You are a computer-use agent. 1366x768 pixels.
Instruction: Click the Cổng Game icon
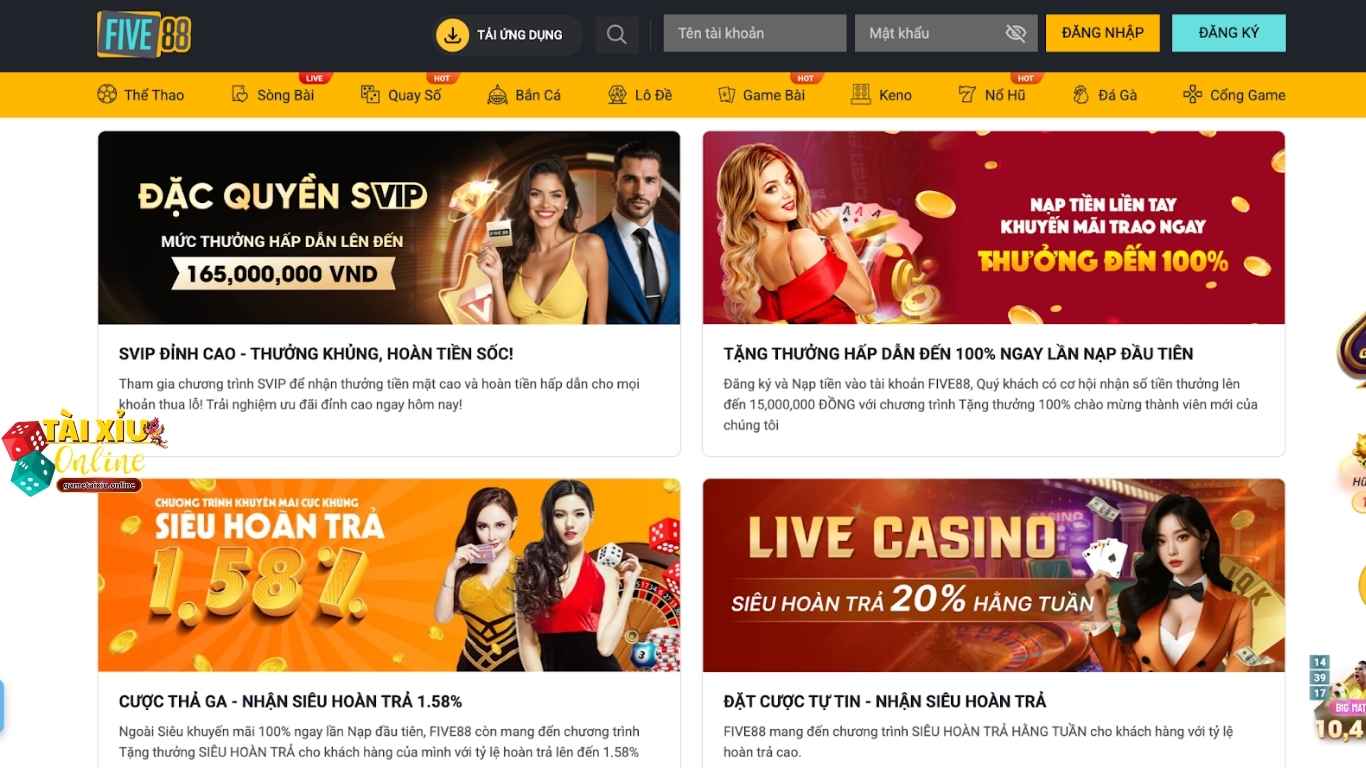(1192, 95)
